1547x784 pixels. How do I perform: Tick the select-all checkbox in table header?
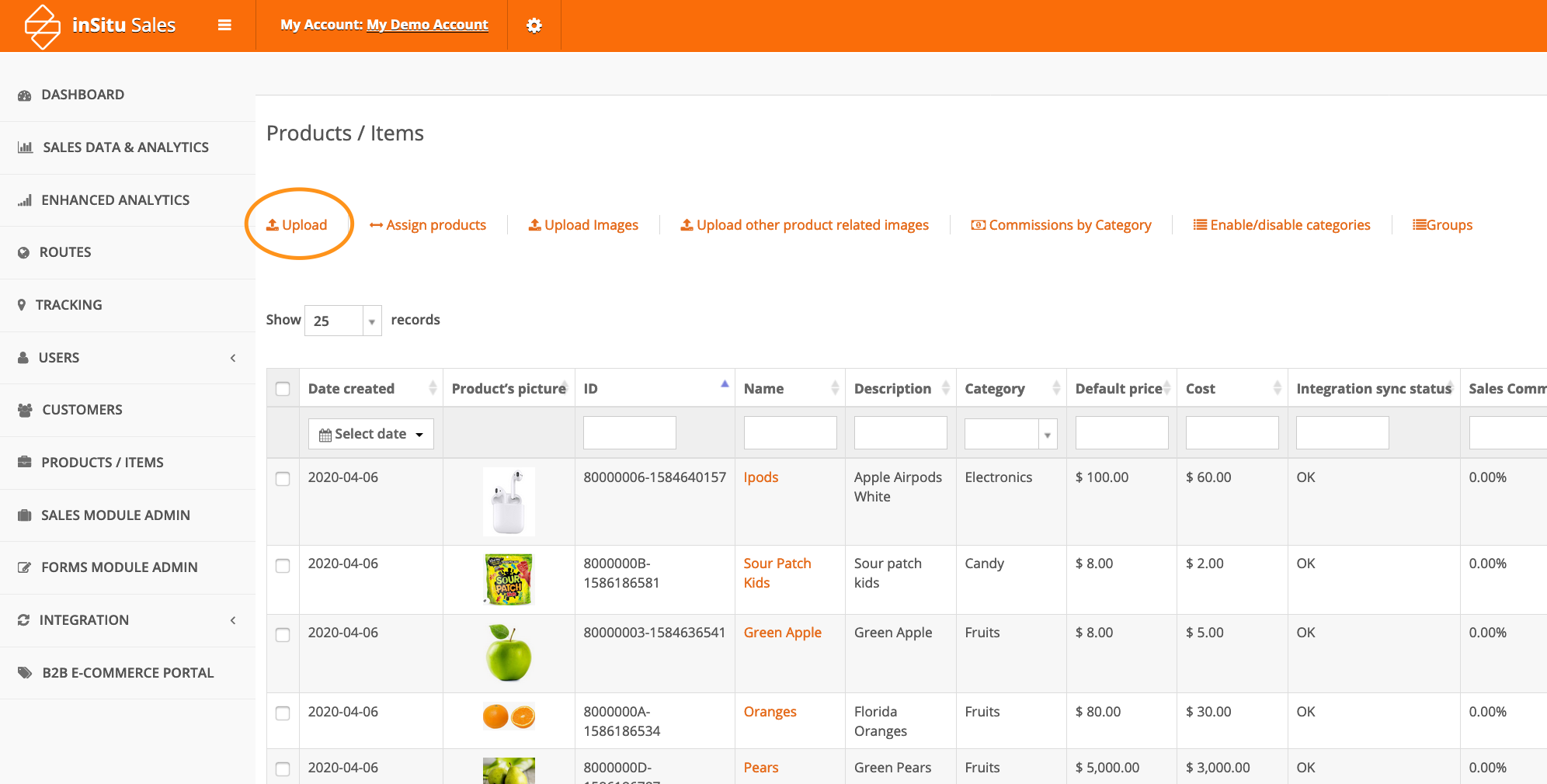(283, 389)
